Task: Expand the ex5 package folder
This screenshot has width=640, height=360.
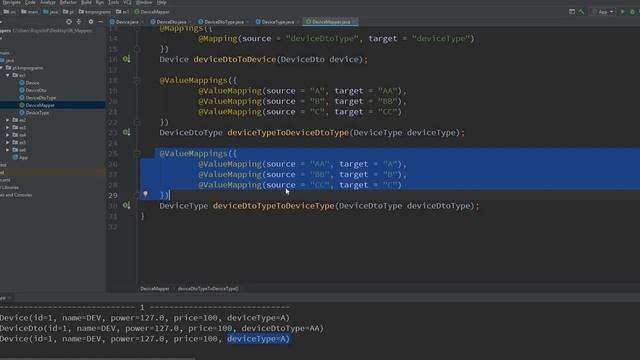Action: (x=7, y=142)
